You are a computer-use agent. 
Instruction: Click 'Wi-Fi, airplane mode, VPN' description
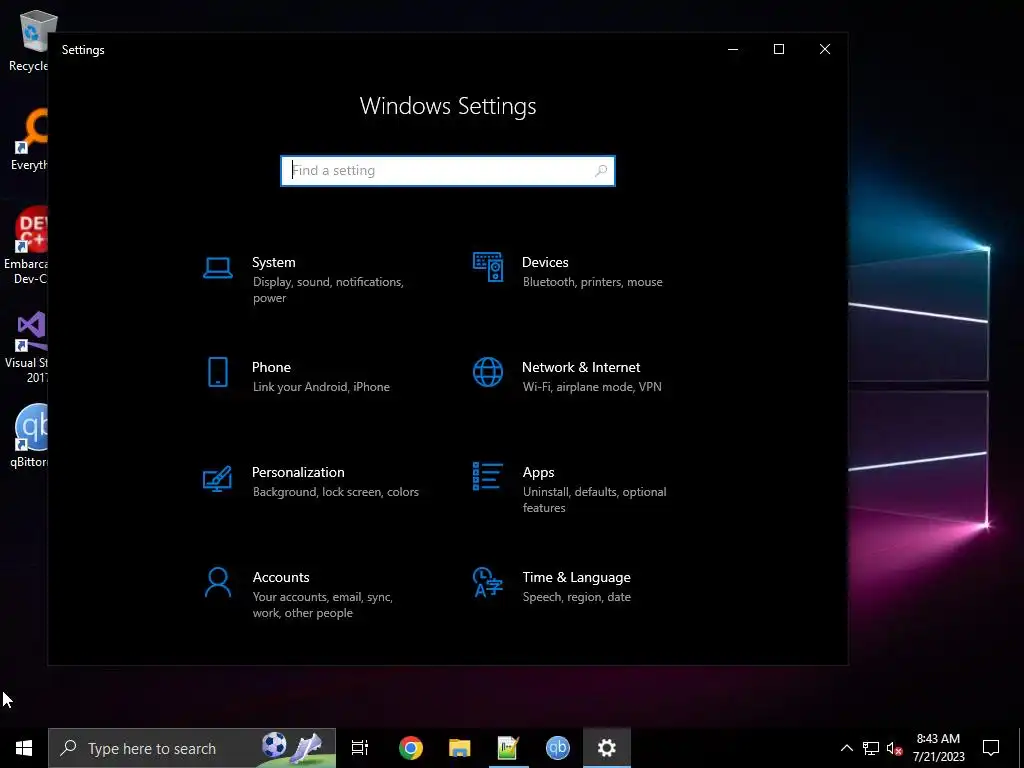[592, 387]
